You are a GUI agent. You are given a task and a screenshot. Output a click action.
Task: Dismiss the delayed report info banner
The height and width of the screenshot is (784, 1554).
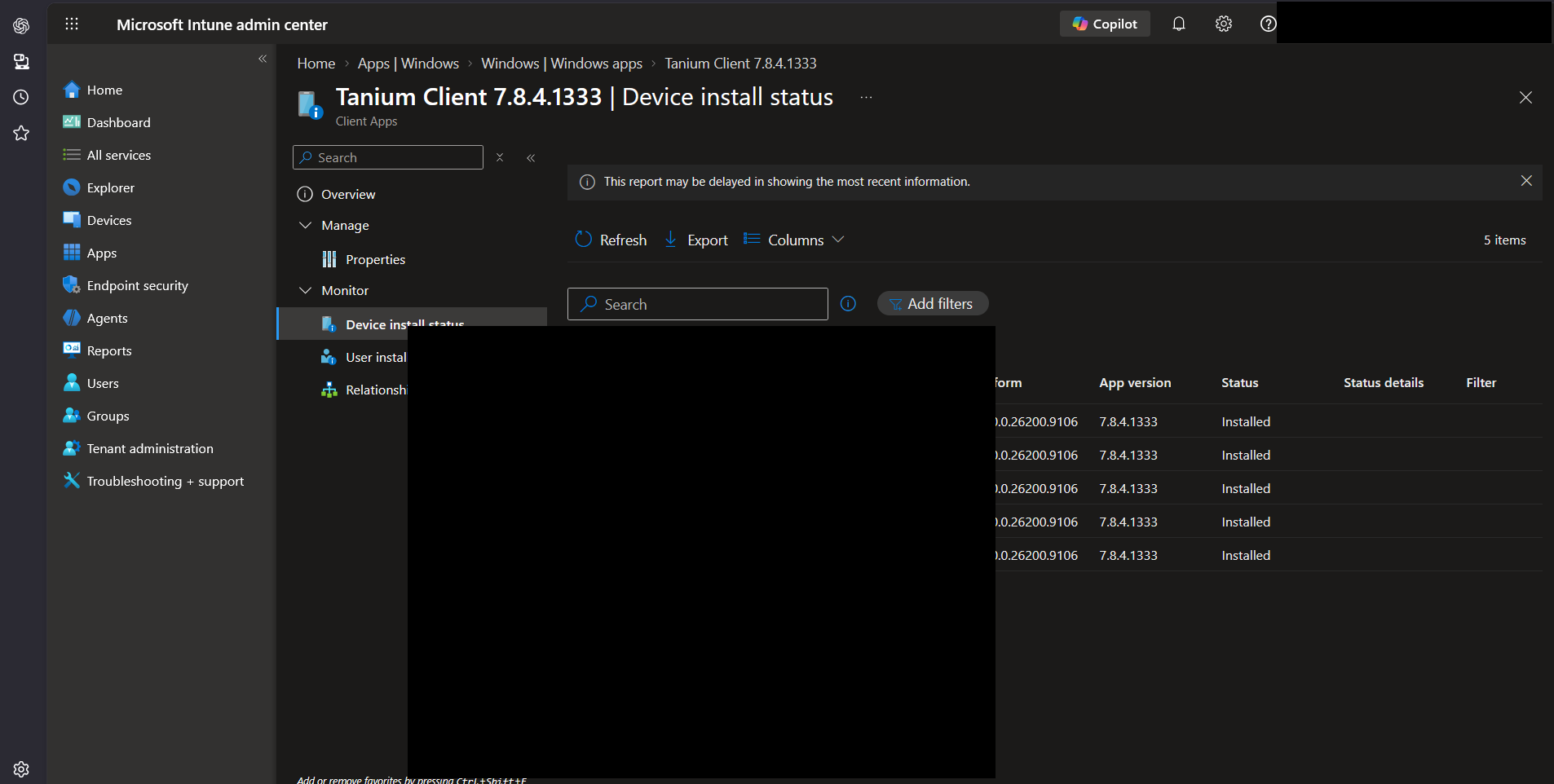1526,181
